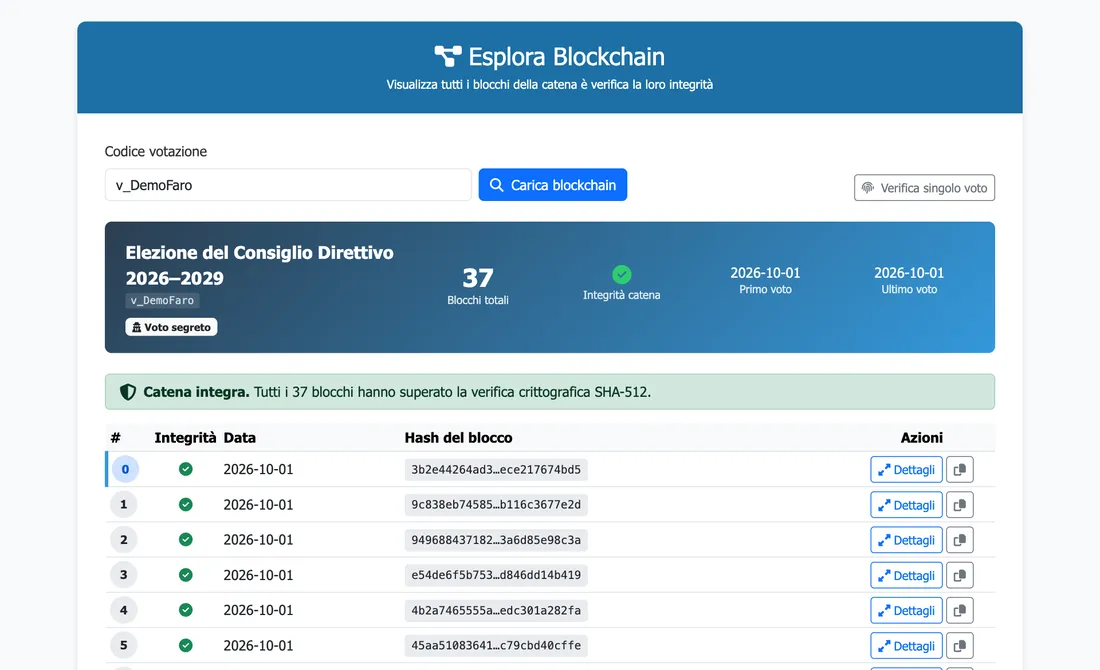1100x670 pixels.
Task: Click hash 3b2e44264ad3…ece217674bd5
Action: [496, 469]
